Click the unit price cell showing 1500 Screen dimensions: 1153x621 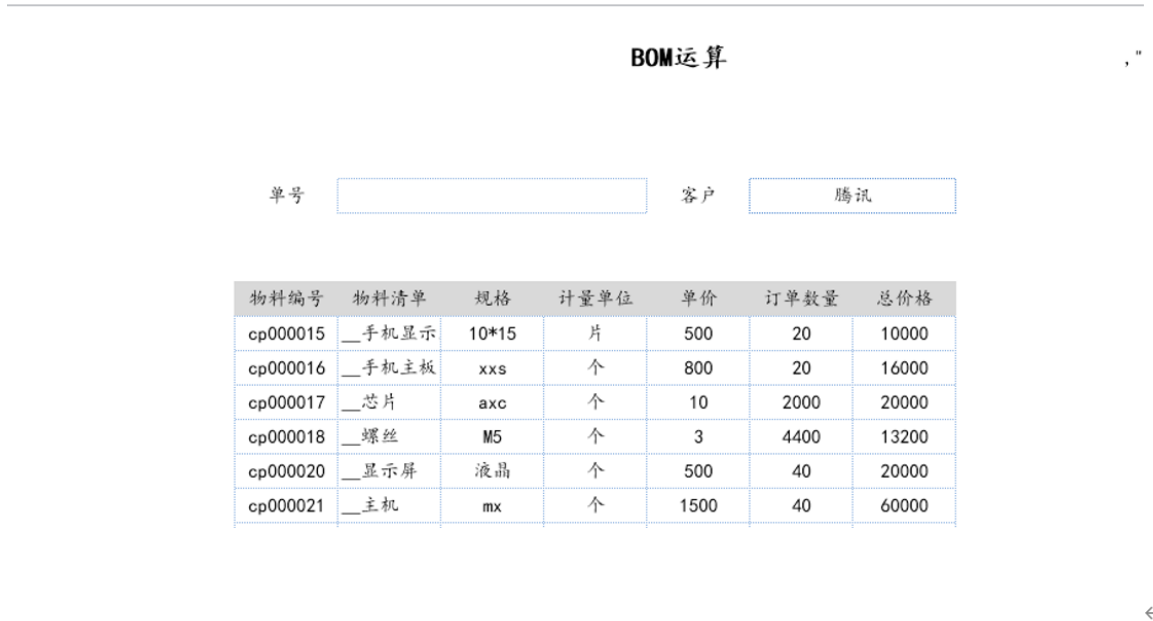pyautogui.click(x=698, y=506)
